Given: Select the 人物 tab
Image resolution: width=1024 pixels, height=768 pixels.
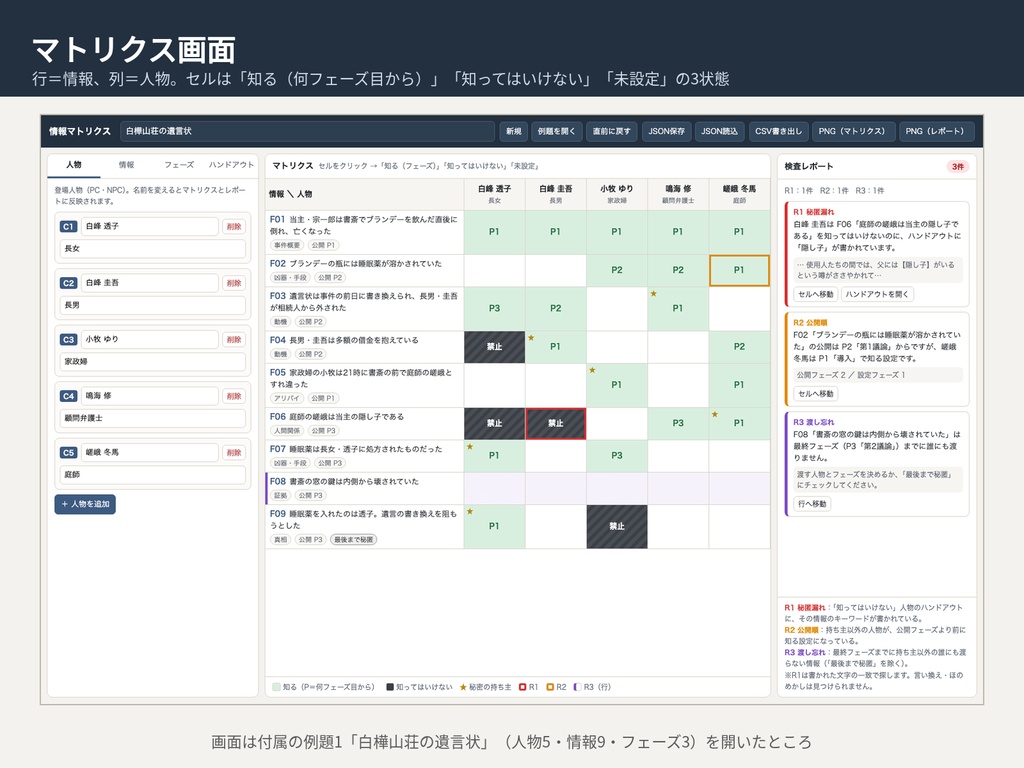Looking at the screenshot, I should 74,165.
